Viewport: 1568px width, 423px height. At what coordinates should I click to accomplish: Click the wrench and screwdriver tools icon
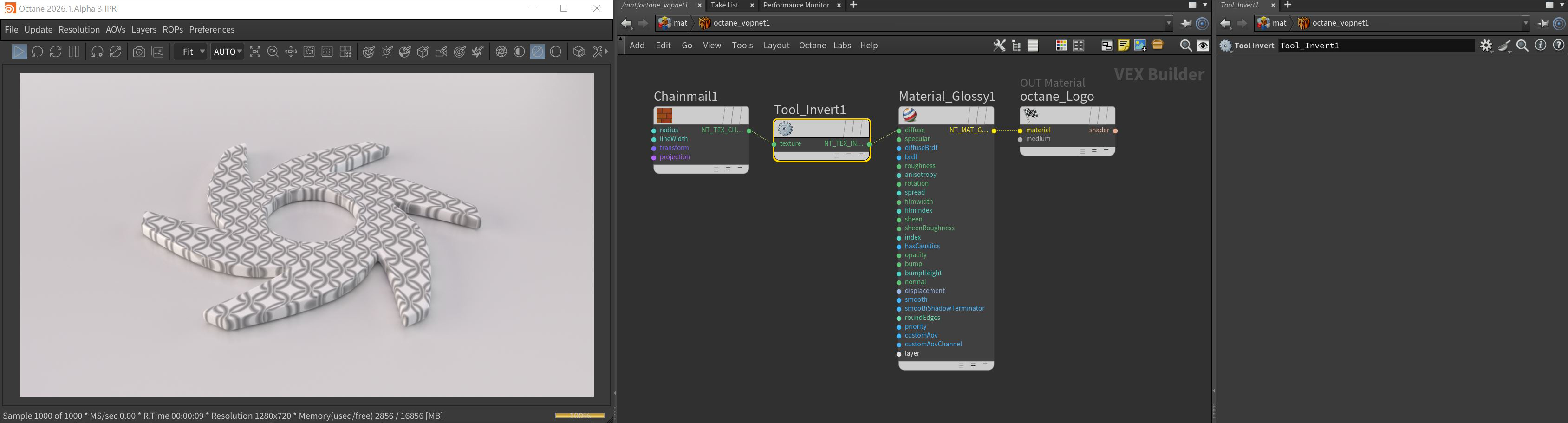pos(999,46)
